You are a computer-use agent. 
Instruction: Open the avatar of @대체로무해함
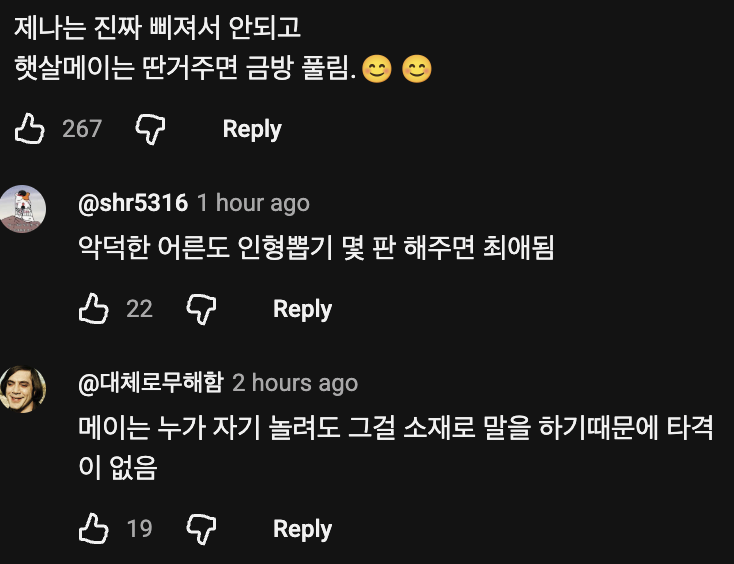pyautogui.click(x=22, y=389)
